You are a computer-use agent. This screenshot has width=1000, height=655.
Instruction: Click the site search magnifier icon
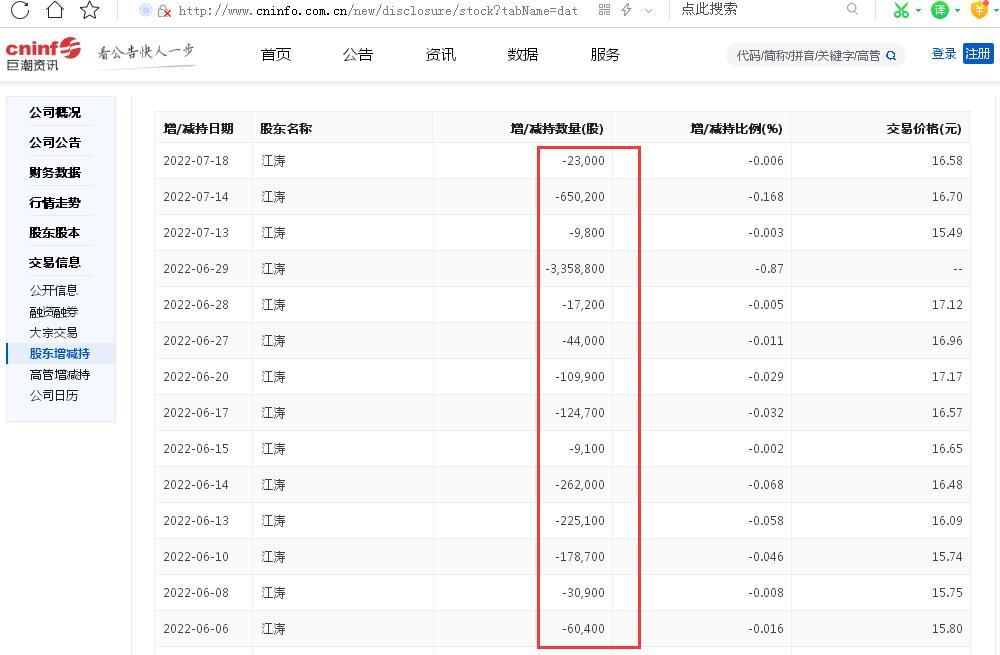point(891,56)
